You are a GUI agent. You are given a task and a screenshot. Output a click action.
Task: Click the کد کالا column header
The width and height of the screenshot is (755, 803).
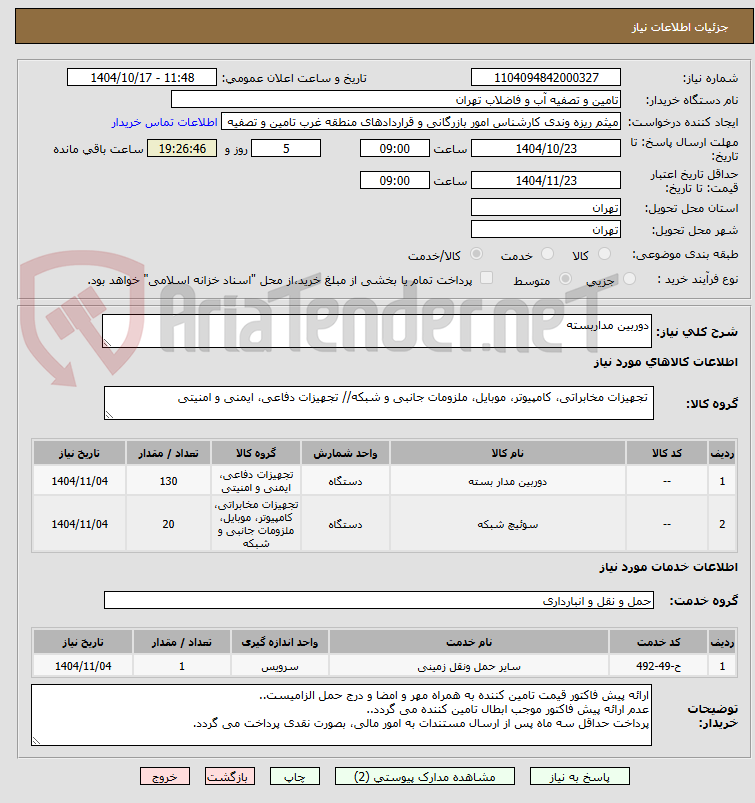[666, 453]
